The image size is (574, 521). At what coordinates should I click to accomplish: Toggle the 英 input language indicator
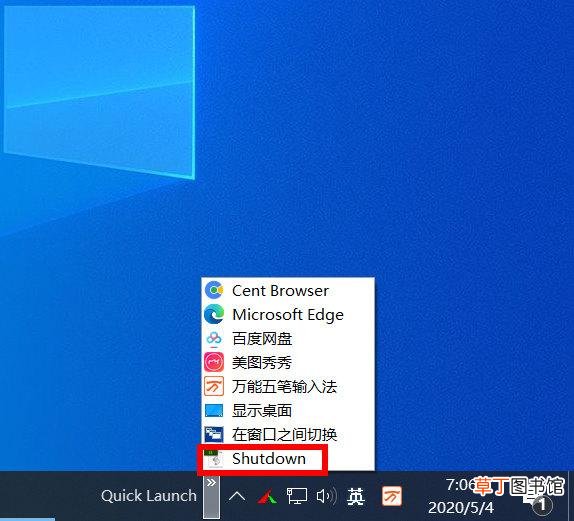coord(355,497)
